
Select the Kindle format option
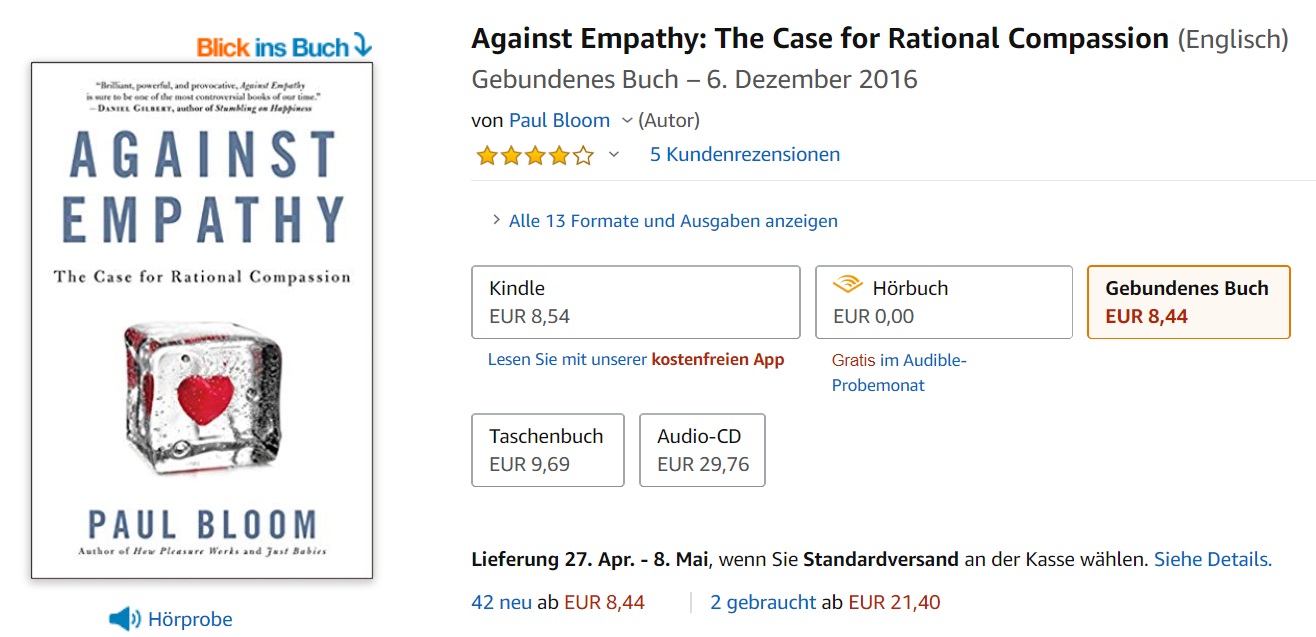(x=635, y=302)
